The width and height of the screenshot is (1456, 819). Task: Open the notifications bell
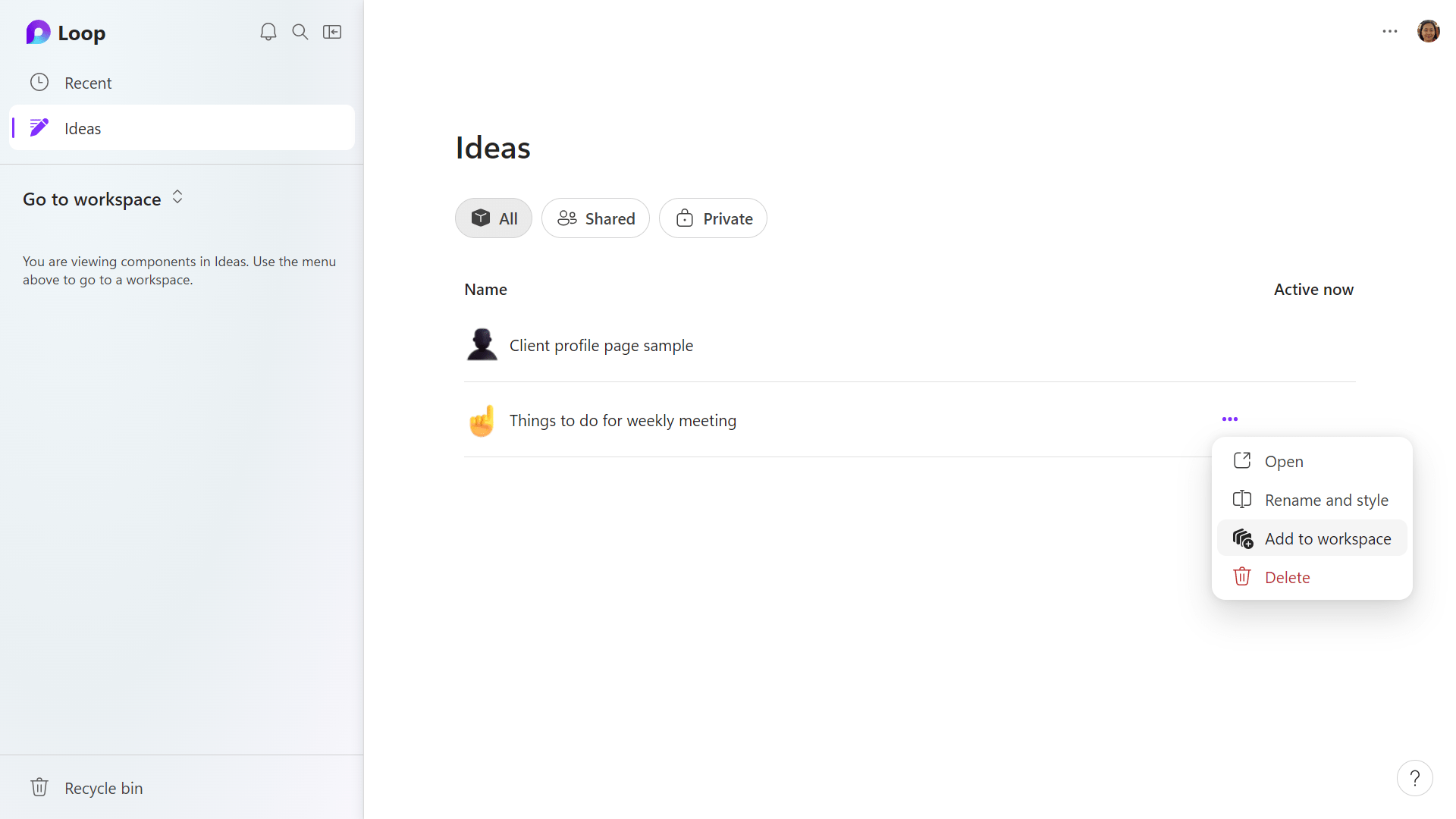(x=268, y=32)
